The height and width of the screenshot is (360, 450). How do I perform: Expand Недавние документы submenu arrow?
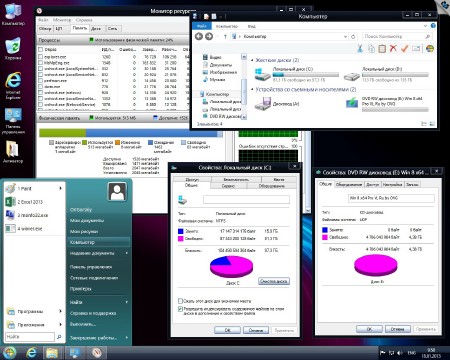(x=127, y=253)
